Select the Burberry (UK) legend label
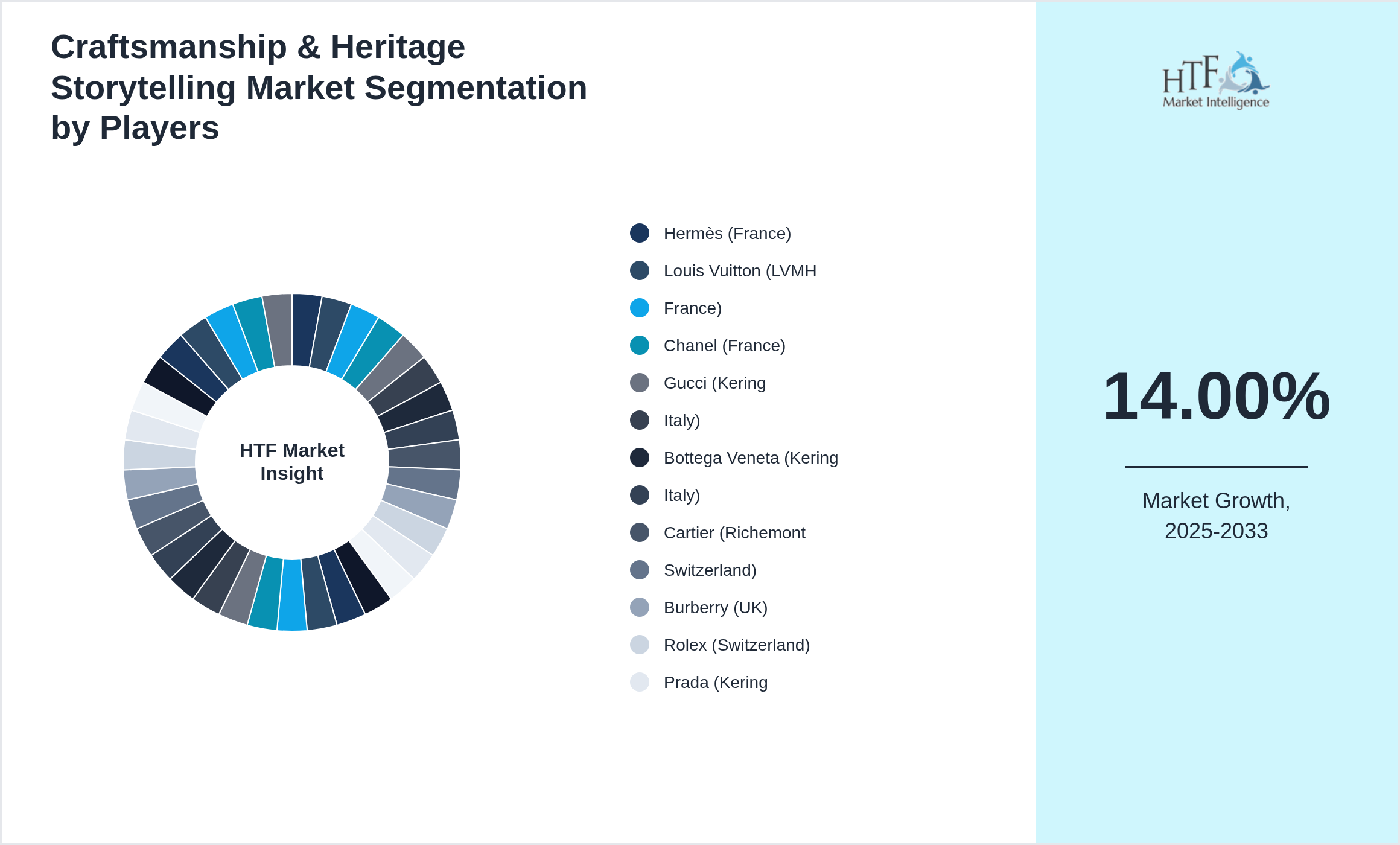This screenshot has height=845, width=1400. (x=716, y=608)
